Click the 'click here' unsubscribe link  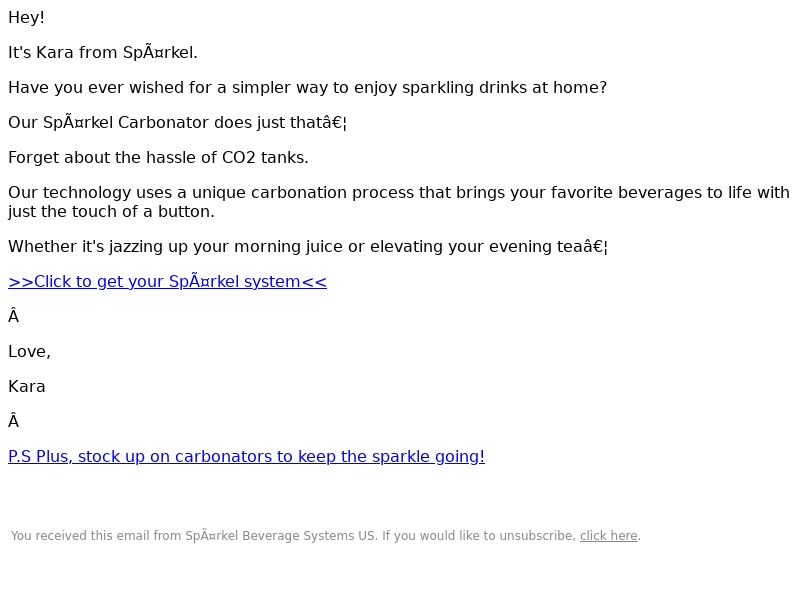[x=609, y=536]
